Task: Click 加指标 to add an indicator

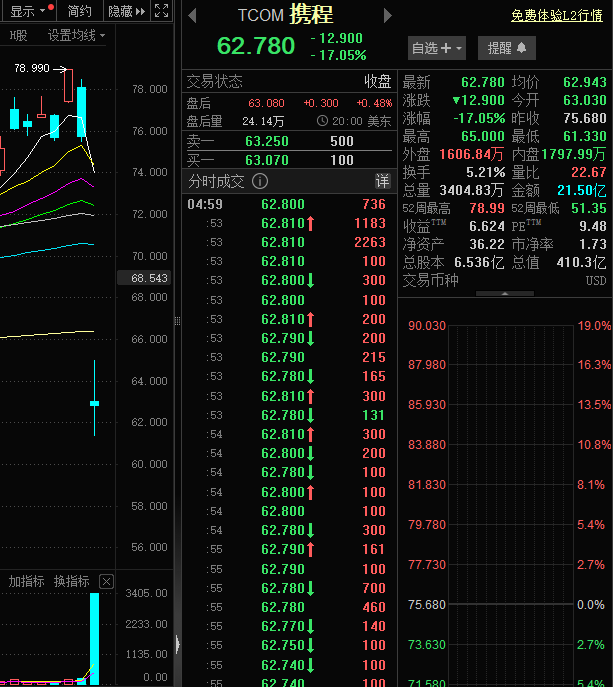Action: click(25, 581)
